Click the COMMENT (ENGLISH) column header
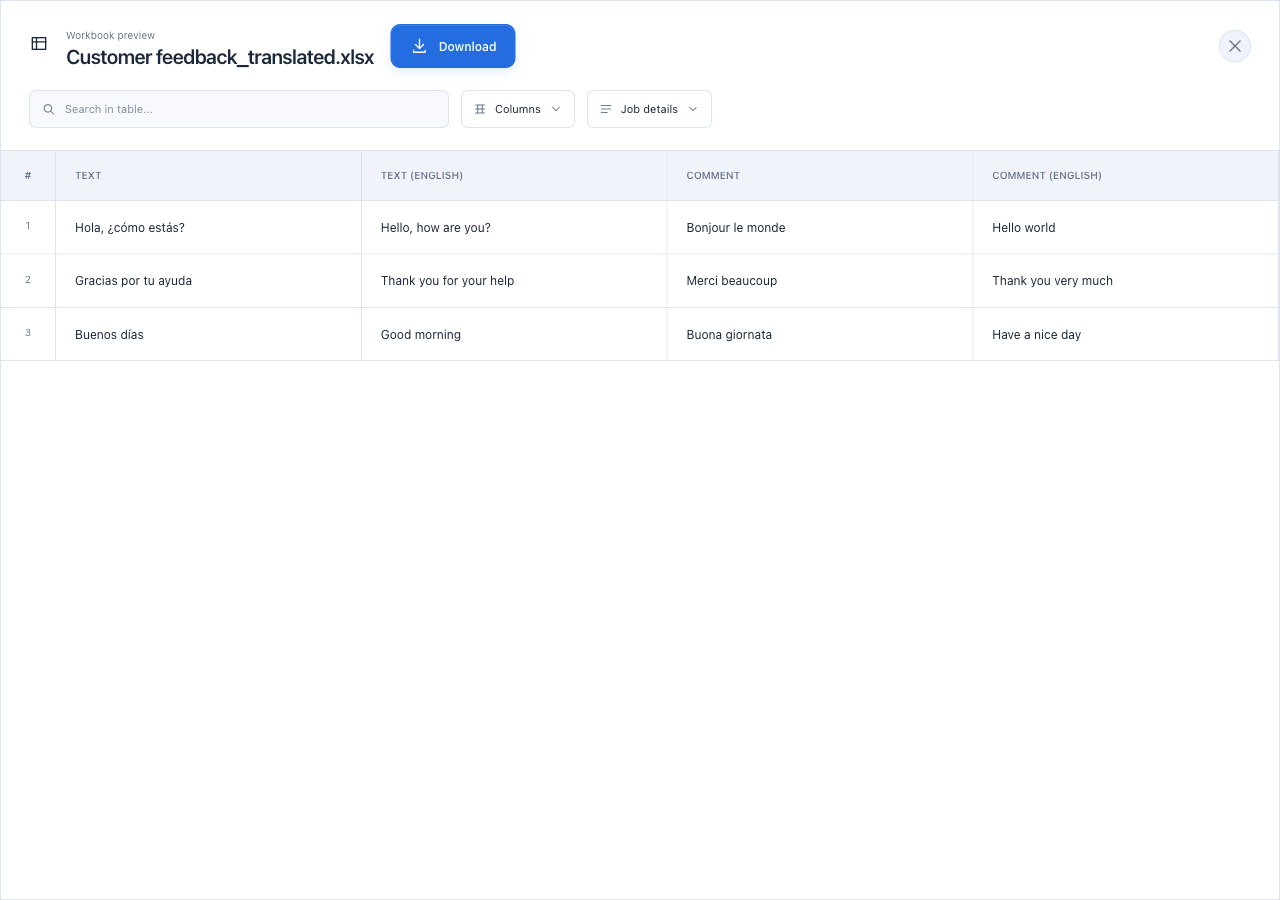This screenshot has height=900, width=1280. 1125,176
